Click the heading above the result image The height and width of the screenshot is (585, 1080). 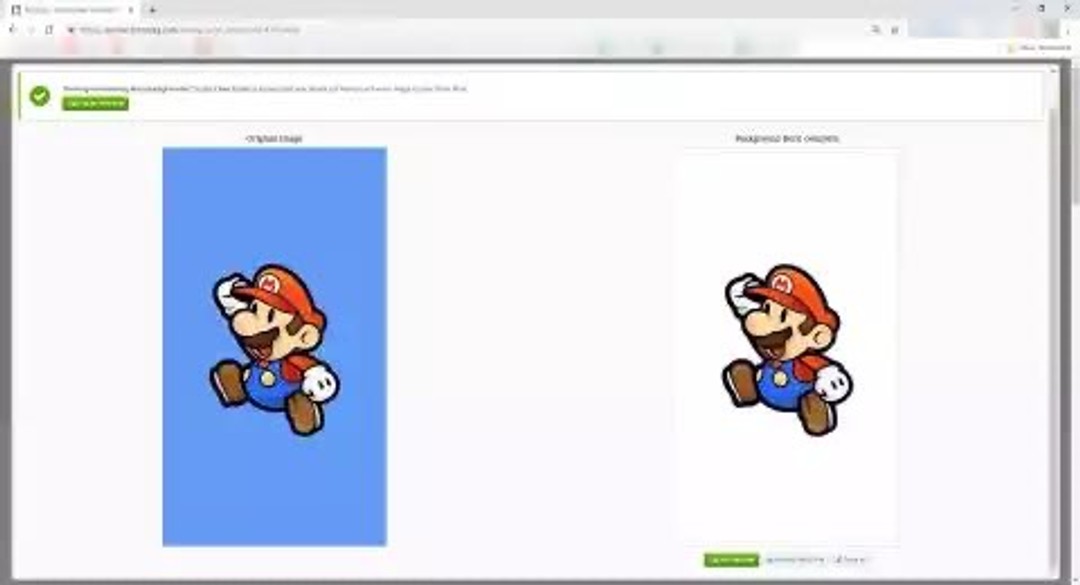tap(787, 138)
